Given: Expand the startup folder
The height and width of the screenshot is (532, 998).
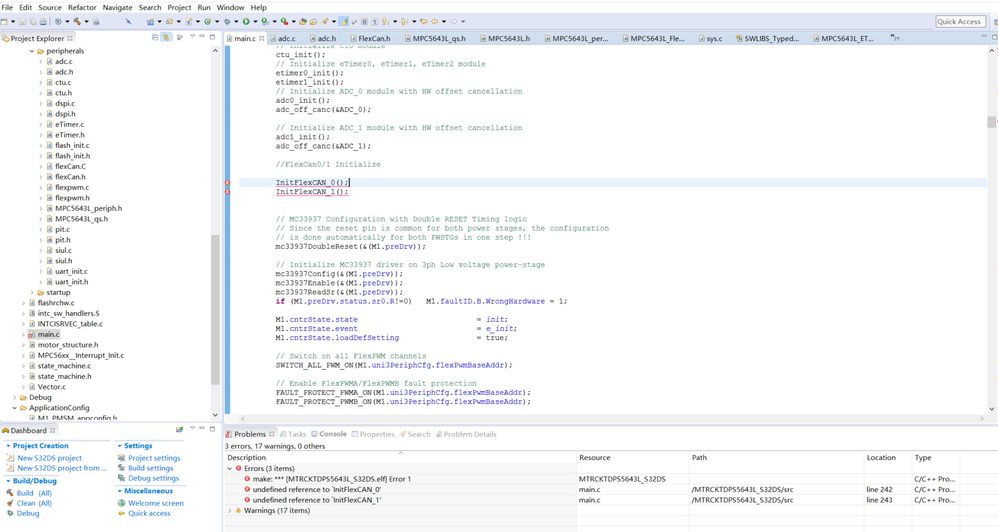Looking at the screenshot, I should [32, 293].
